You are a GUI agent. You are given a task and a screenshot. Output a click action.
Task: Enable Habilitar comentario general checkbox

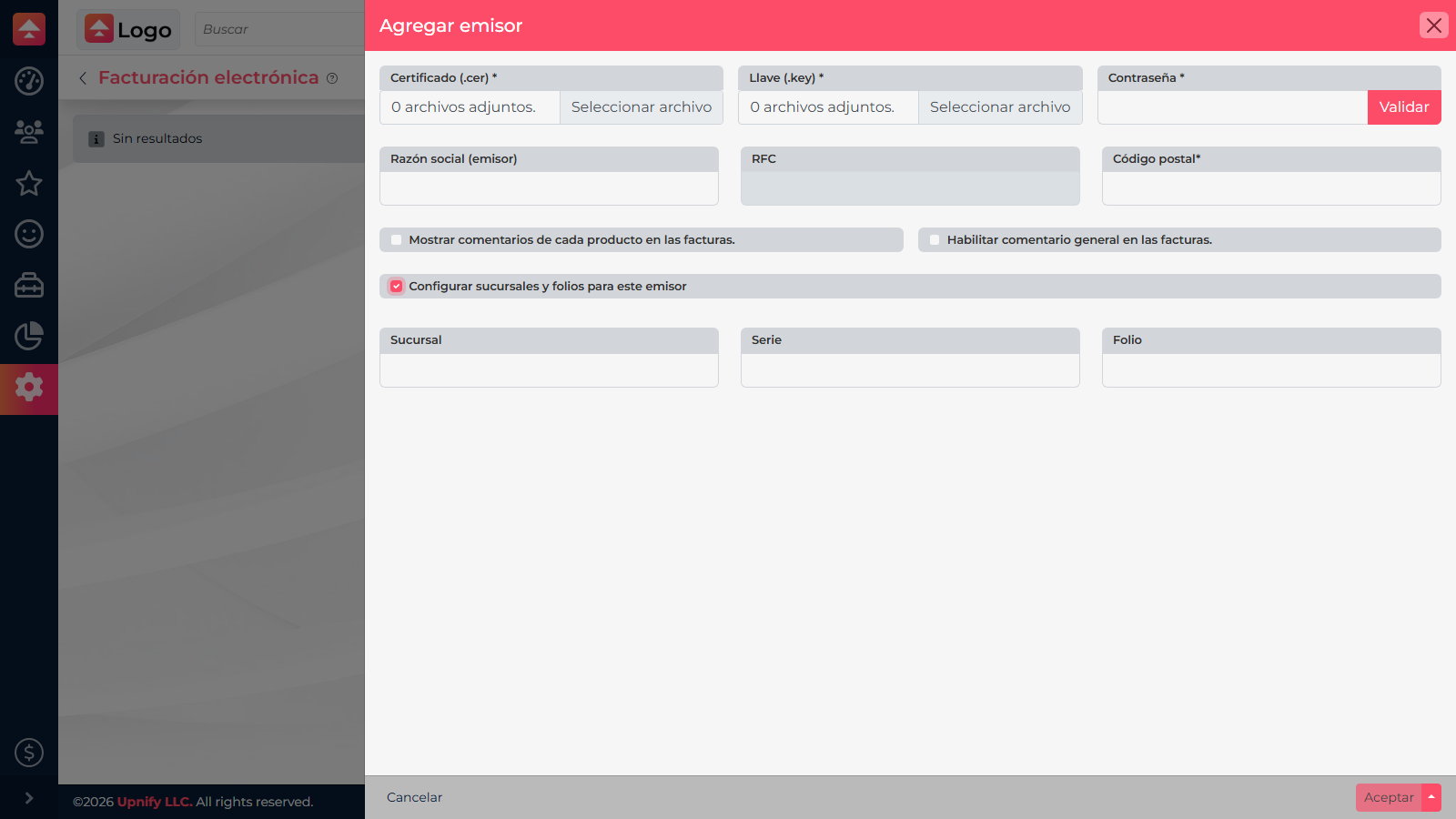[935, 240]
